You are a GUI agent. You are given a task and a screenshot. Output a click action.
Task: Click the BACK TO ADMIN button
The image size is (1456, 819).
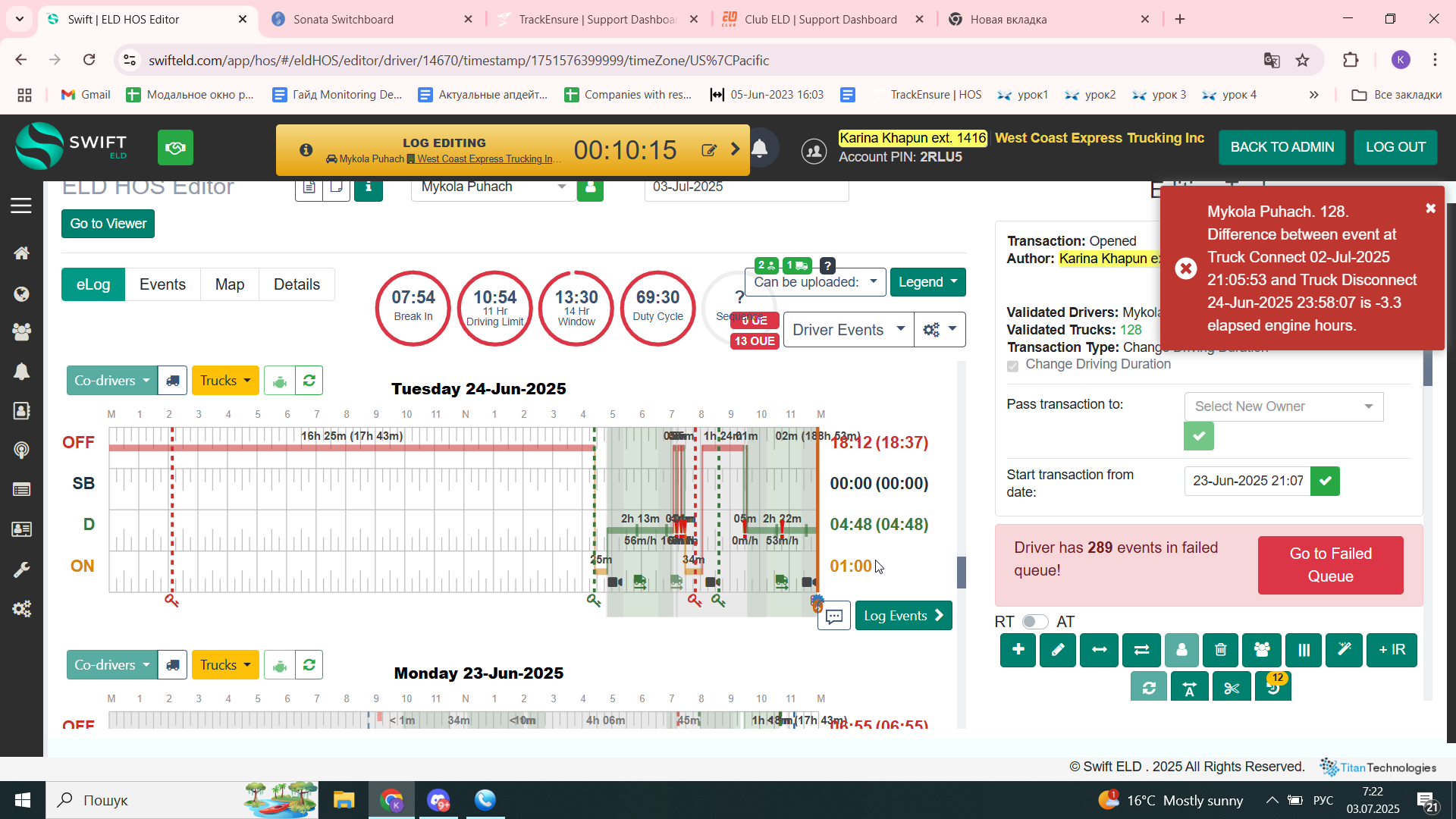(1282, 147)
